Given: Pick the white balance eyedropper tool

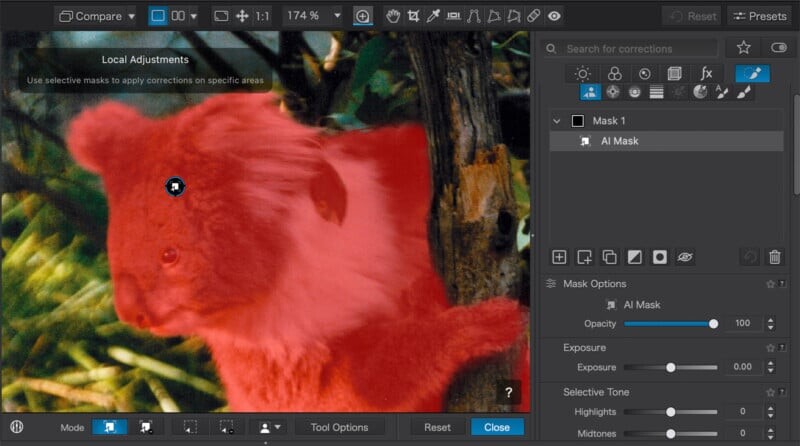Looking at the screenshot, I should point(433,16).
